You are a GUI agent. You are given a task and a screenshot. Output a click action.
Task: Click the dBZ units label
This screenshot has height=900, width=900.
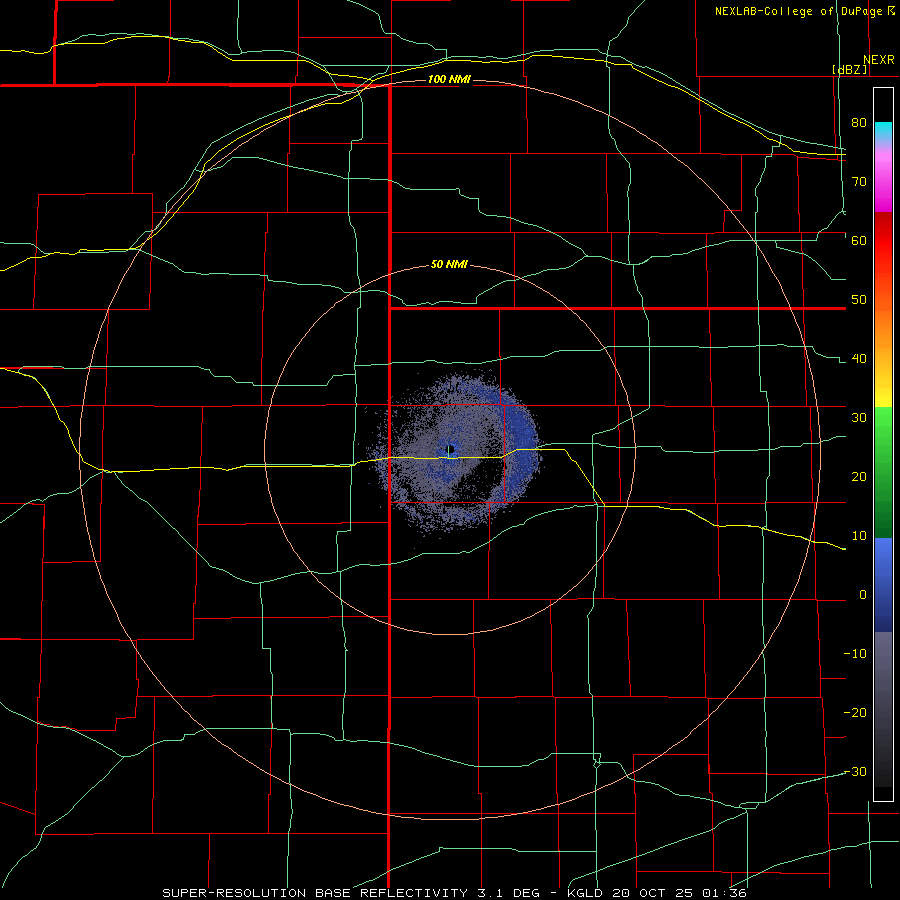849,70
